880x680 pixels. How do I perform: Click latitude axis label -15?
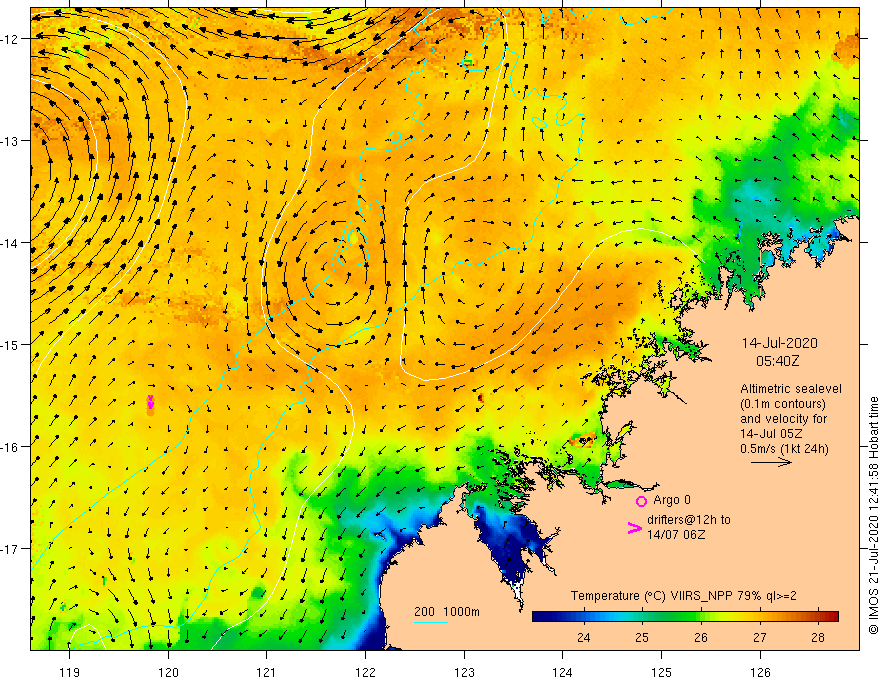pos(11,344)
